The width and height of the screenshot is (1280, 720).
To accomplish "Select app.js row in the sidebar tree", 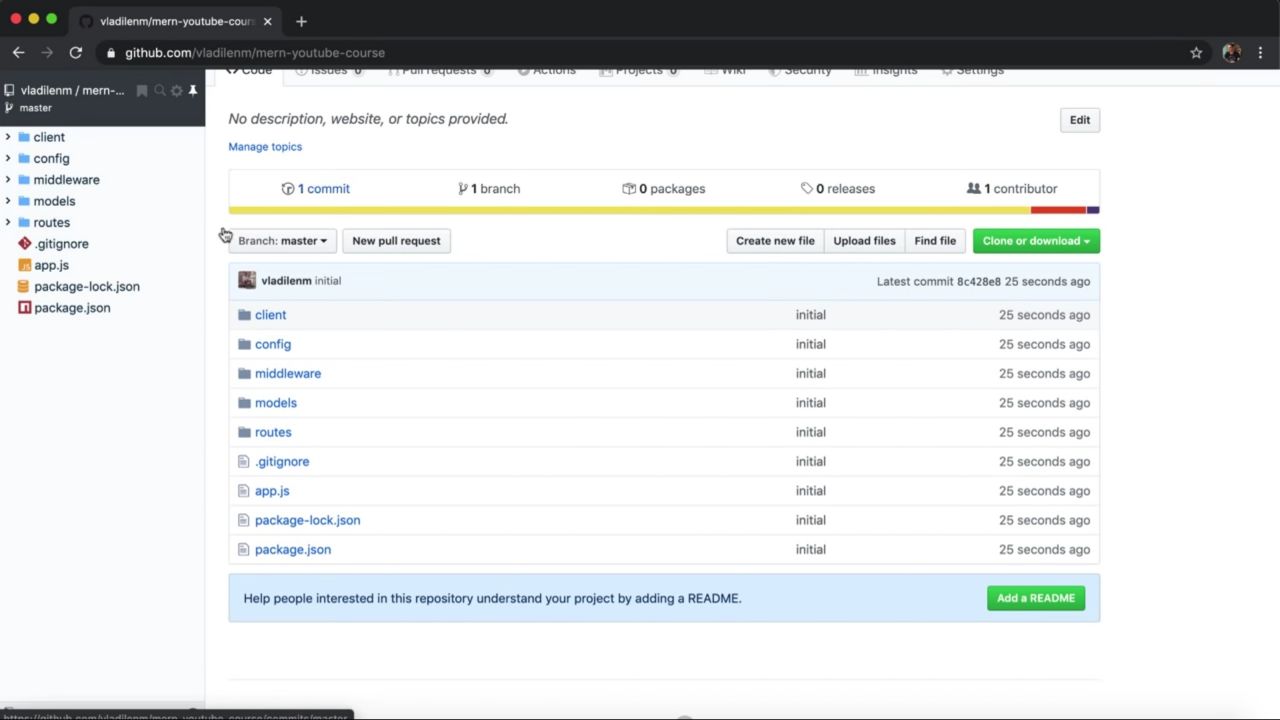I will click(102, 265).
